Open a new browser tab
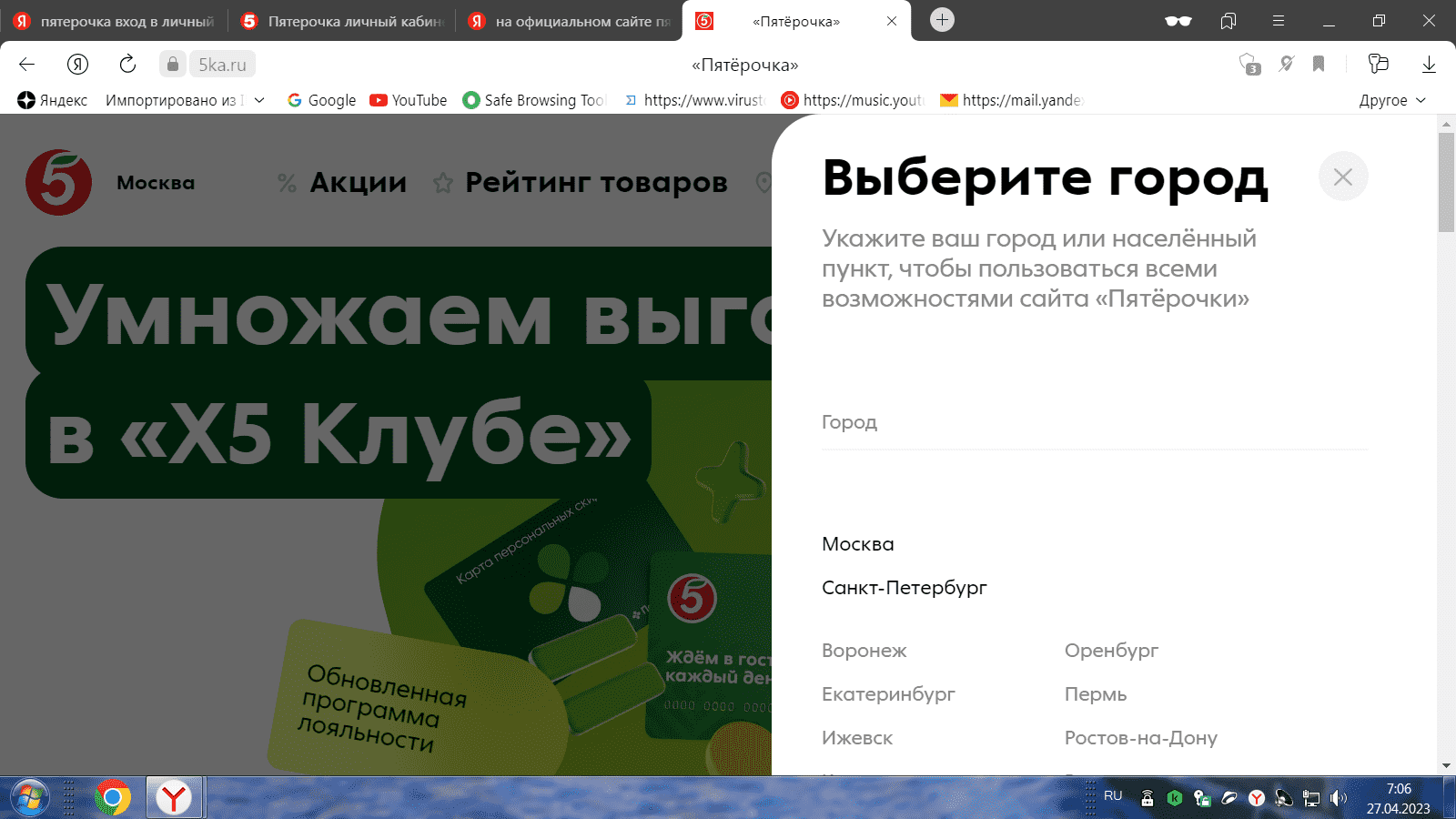This screenshot has width=1456, height=819. [x=943, y=20]
